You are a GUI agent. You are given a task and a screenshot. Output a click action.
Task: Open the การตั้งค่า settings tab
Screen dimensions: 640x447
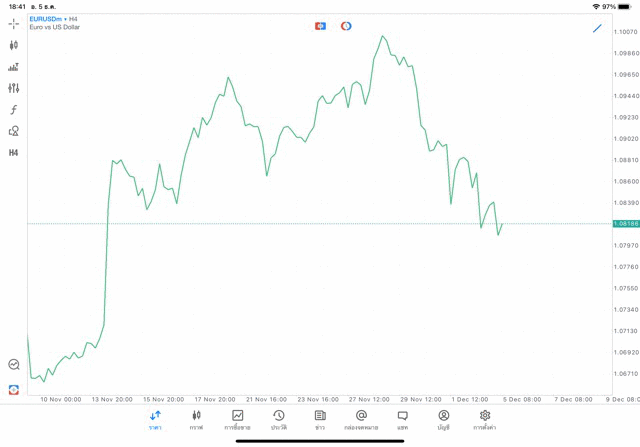click(485, 420)
